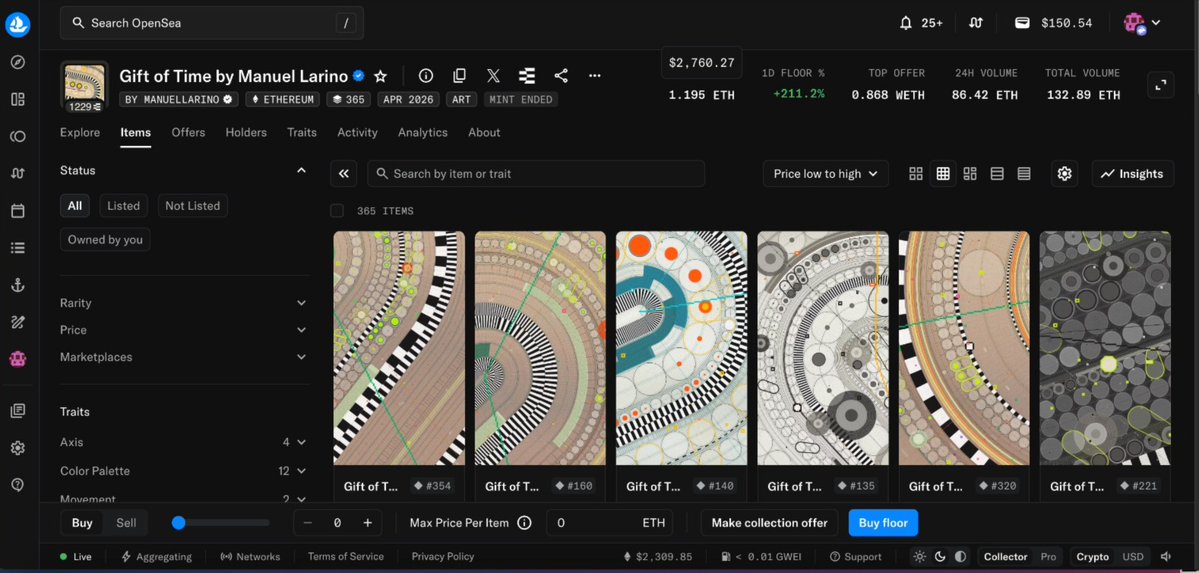Open account menu avatar dropdown

coord(1142,23)
